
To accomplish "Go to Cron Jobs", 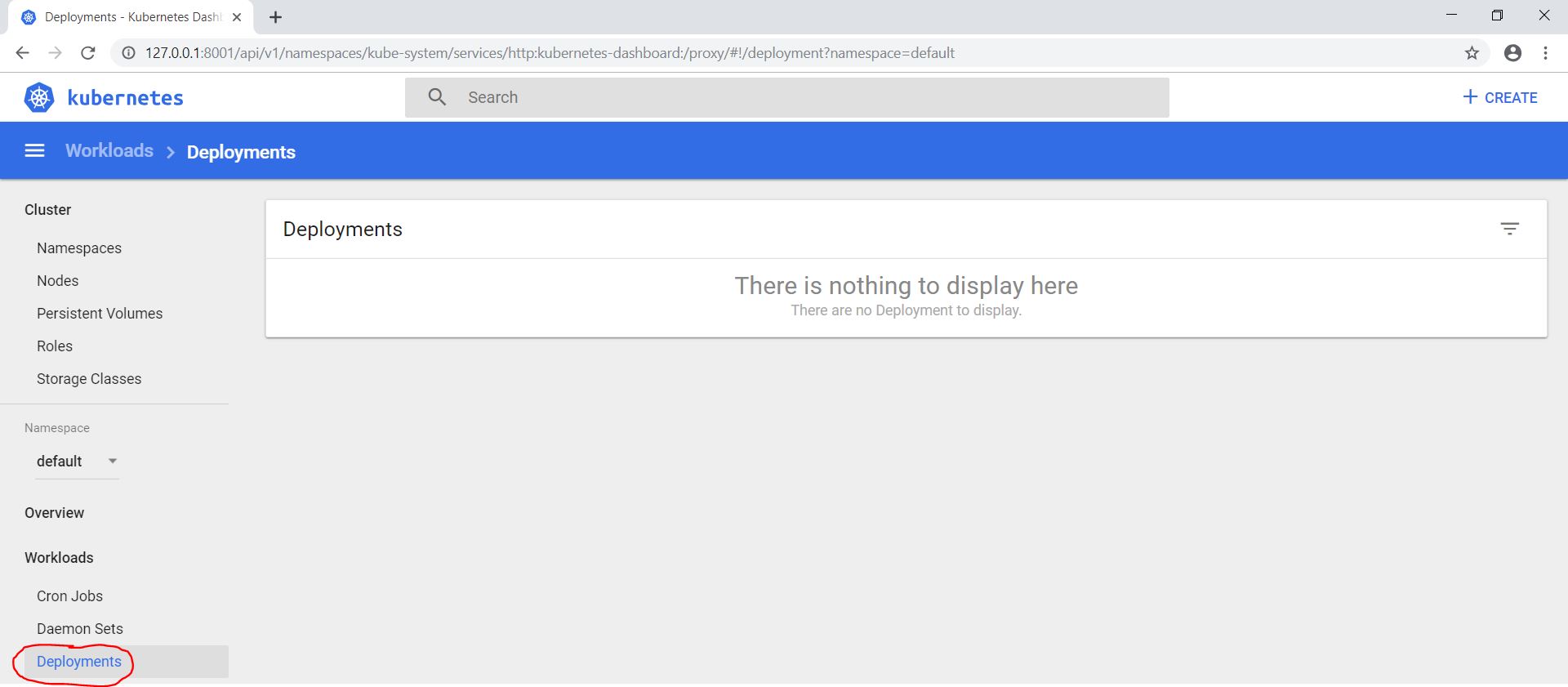I will [69, 596].
